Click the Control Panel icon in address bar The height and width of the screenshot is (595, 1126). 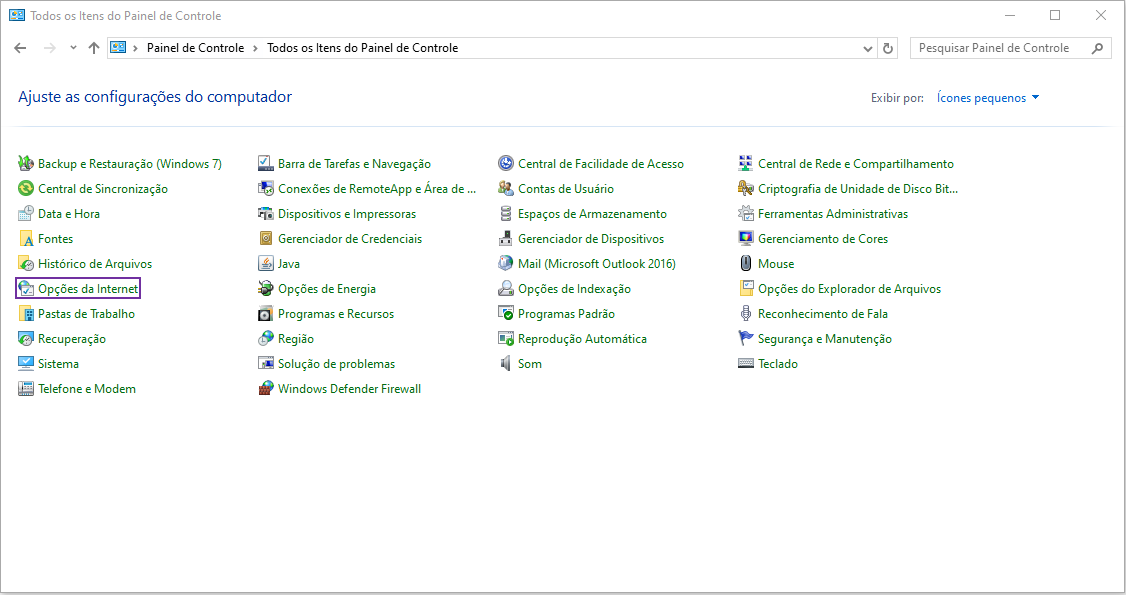point(118,48)
